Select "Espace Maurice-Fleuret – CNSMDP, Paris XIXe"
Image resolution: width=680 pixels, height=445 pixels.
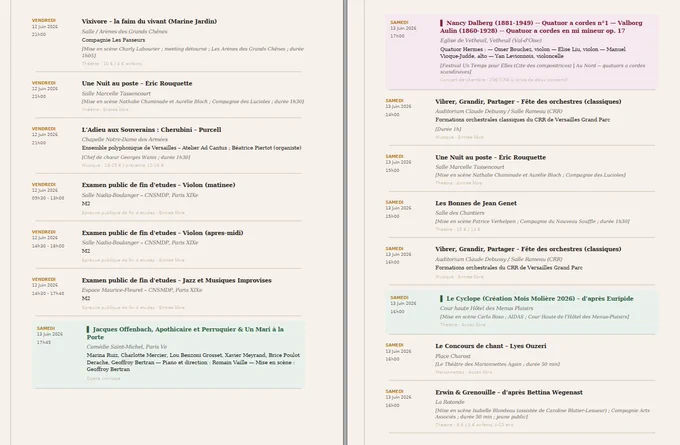142,290
